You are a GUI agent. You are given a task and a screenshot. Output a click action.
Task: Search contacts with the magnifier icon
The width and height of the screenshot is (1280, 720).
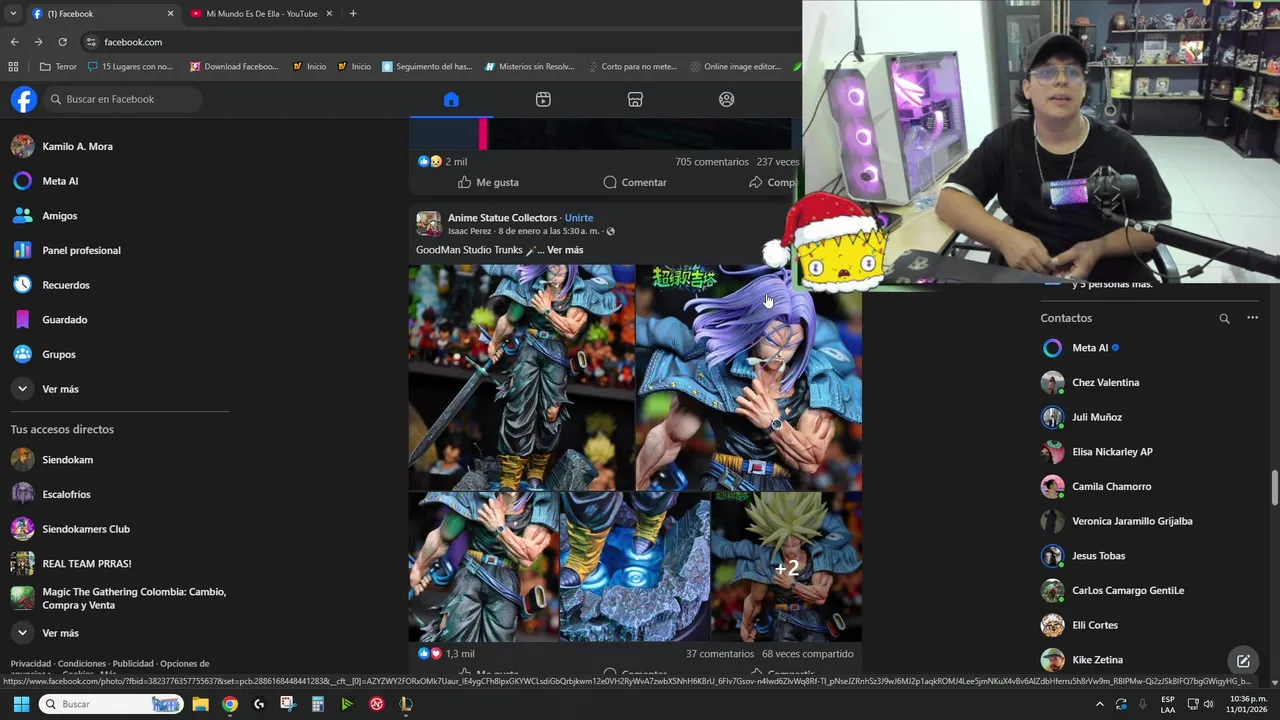click(1224, 318)
